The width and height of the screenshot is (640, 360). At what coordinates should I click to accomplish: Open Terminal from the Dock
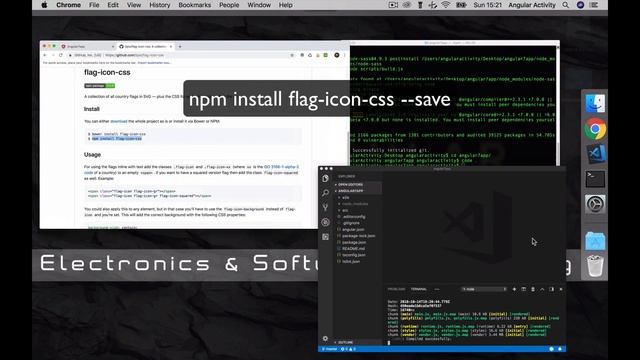tap(595, 179)
